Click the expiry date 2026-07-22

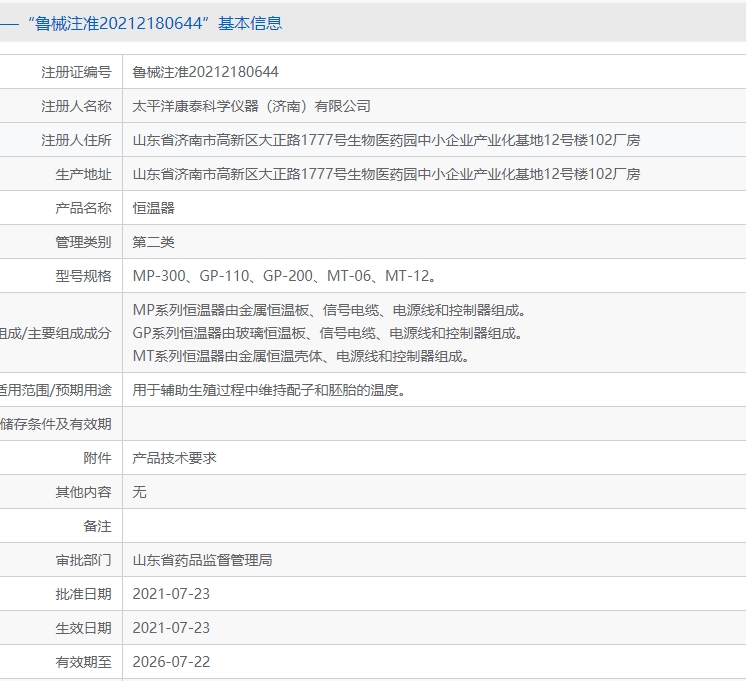[171, 662]
